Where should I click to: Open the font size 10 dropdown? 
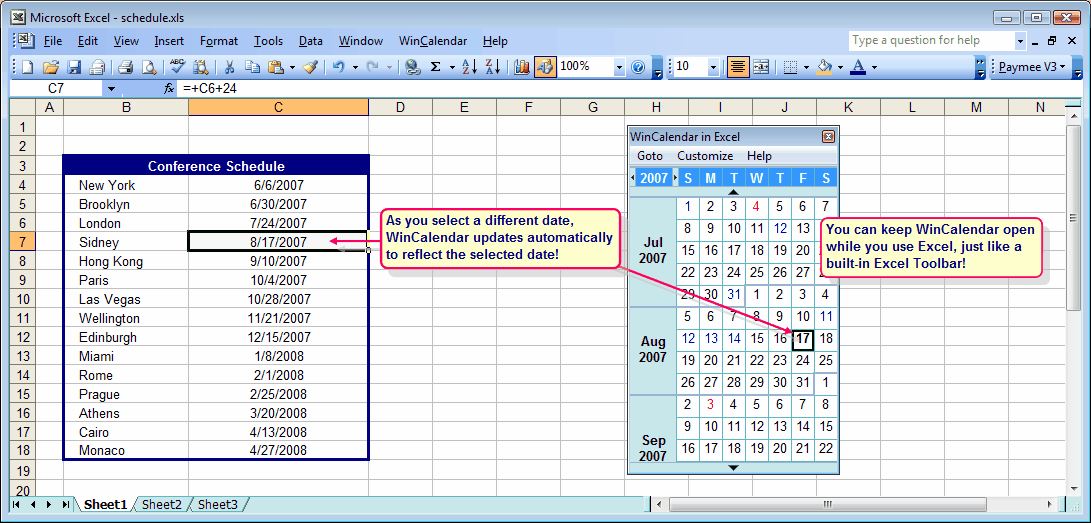(713, 67)
